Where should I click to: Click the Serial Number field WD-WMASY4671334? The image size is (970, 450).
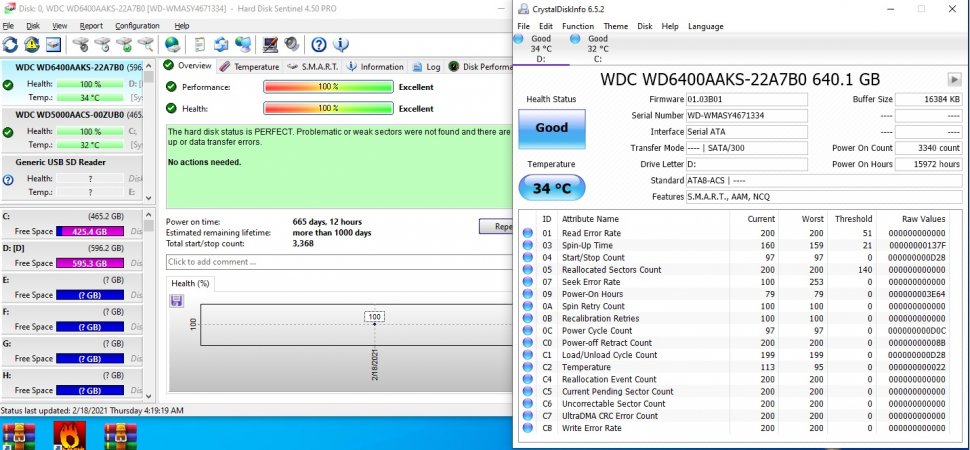coord(746,116)
